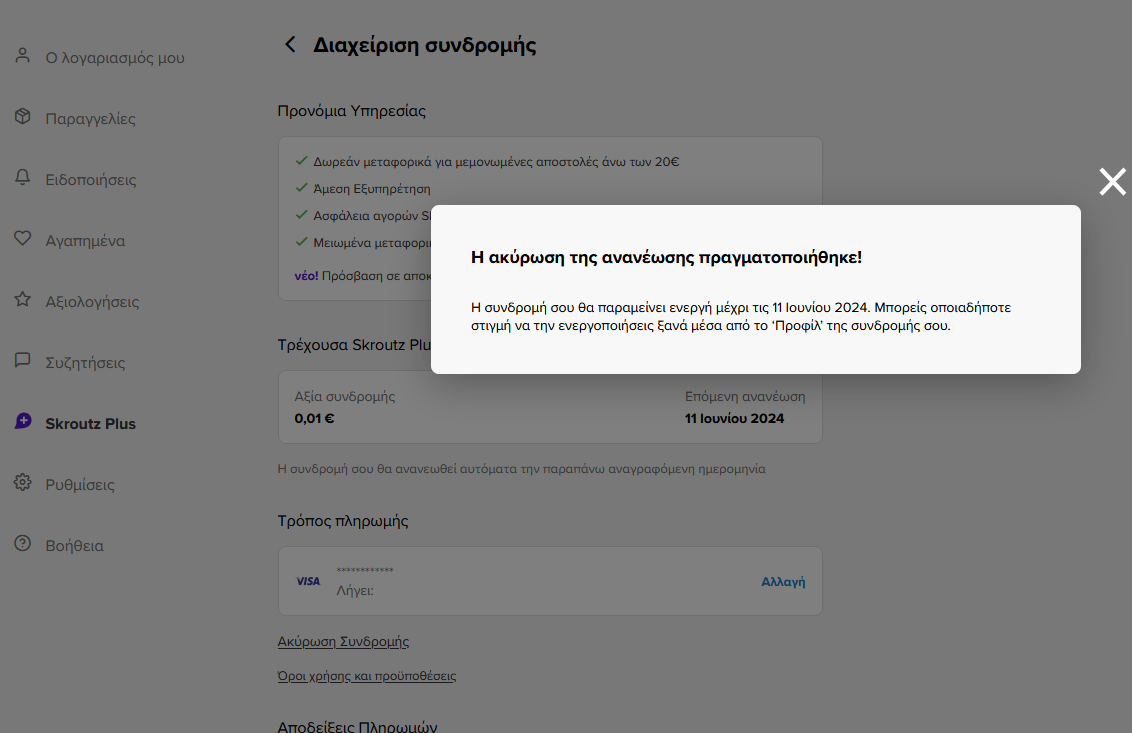The width and height of the screenshot is (1132, 733).
Task: Open Αγαπημένα in the sidebar
Action: 85,240
